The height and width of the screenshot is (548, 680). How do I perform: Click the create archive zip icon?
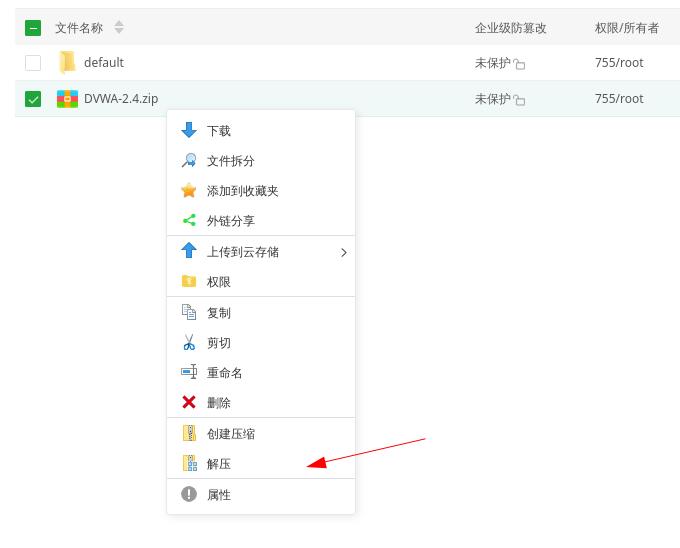(189, 433)
